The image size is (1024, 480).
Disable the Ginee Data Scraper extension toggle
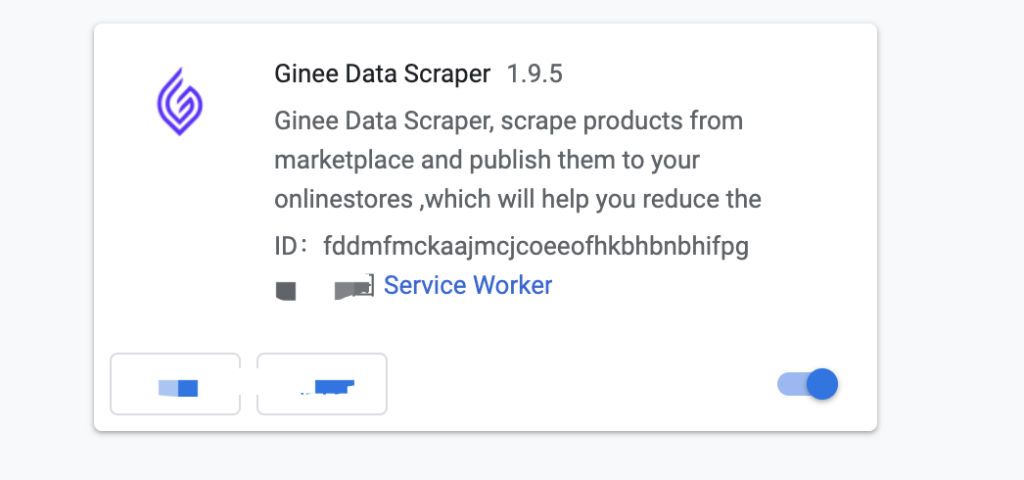808,384
